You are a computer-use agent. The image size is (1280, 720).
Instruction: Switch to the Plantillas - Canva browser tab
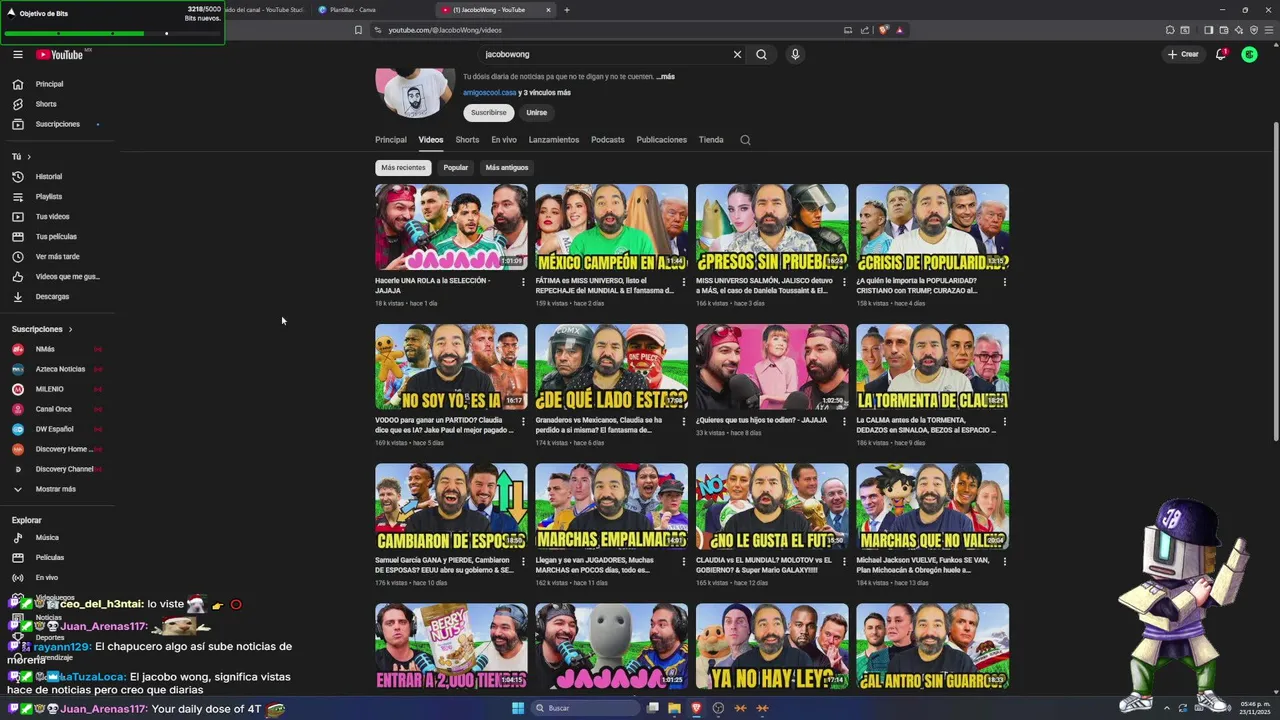(x=370, y=10)
